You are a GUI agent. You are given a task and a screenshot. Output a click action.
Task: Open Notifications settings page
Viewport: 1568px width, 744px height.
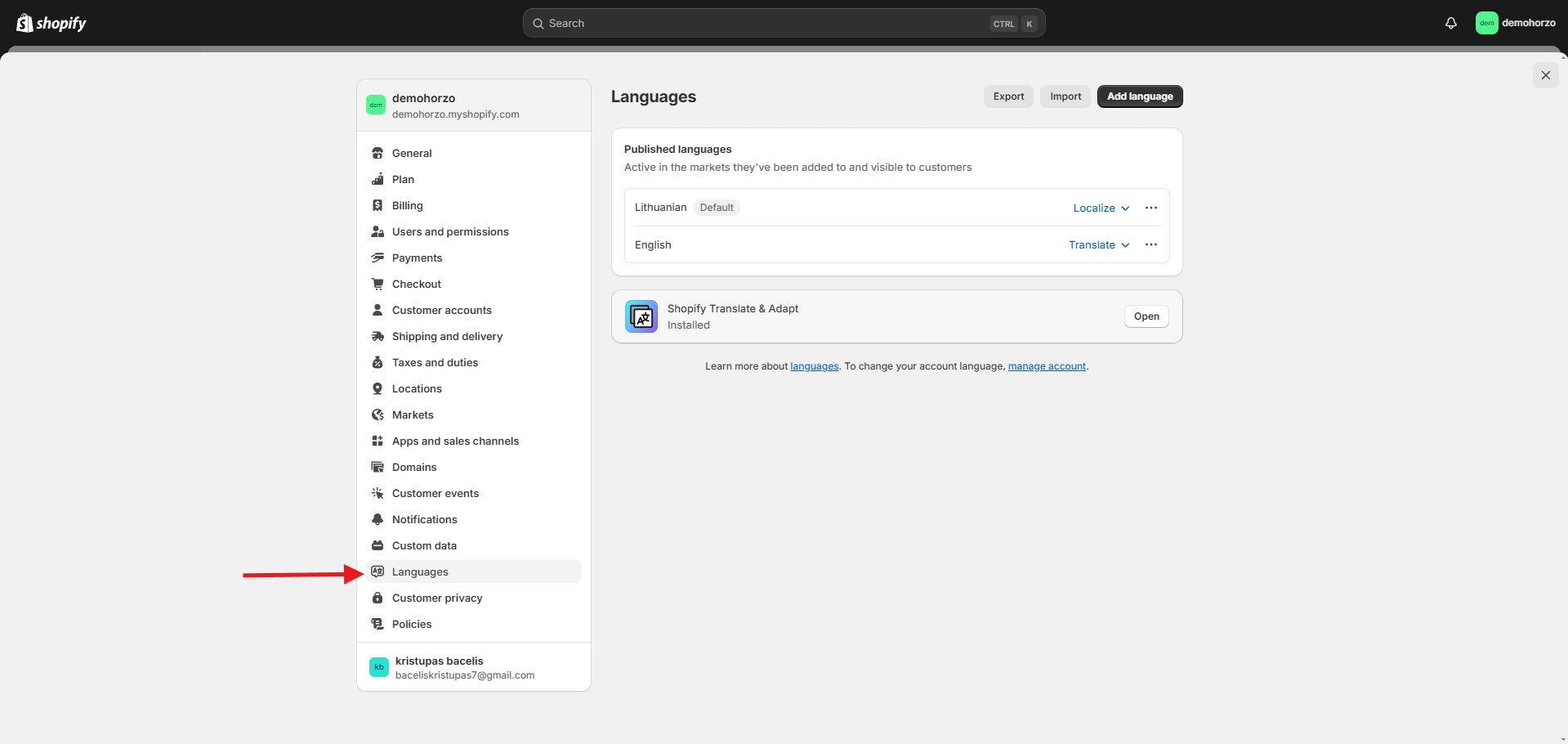[x=424, y=519]
